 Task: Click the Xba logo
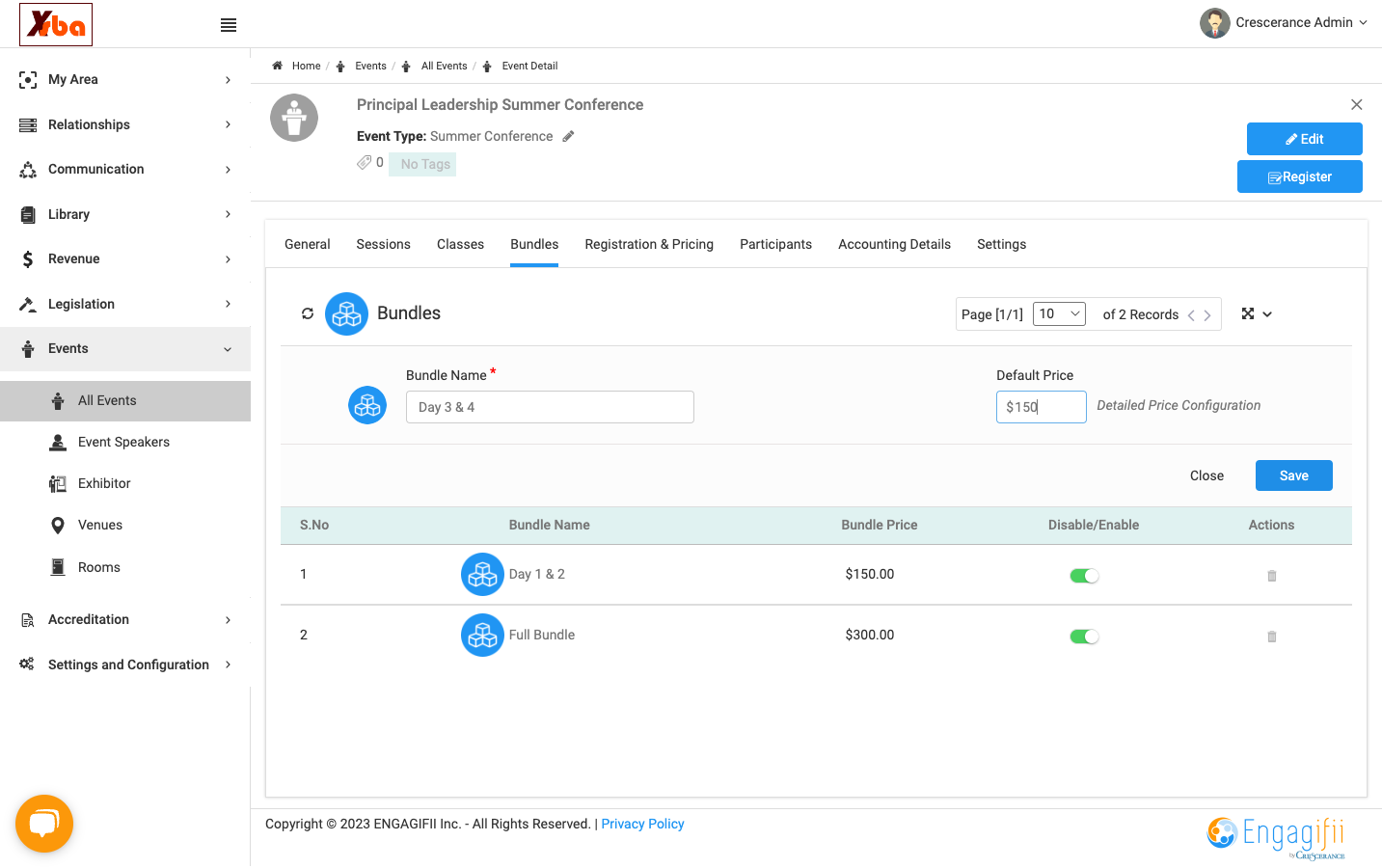click(x=56, y=24)
